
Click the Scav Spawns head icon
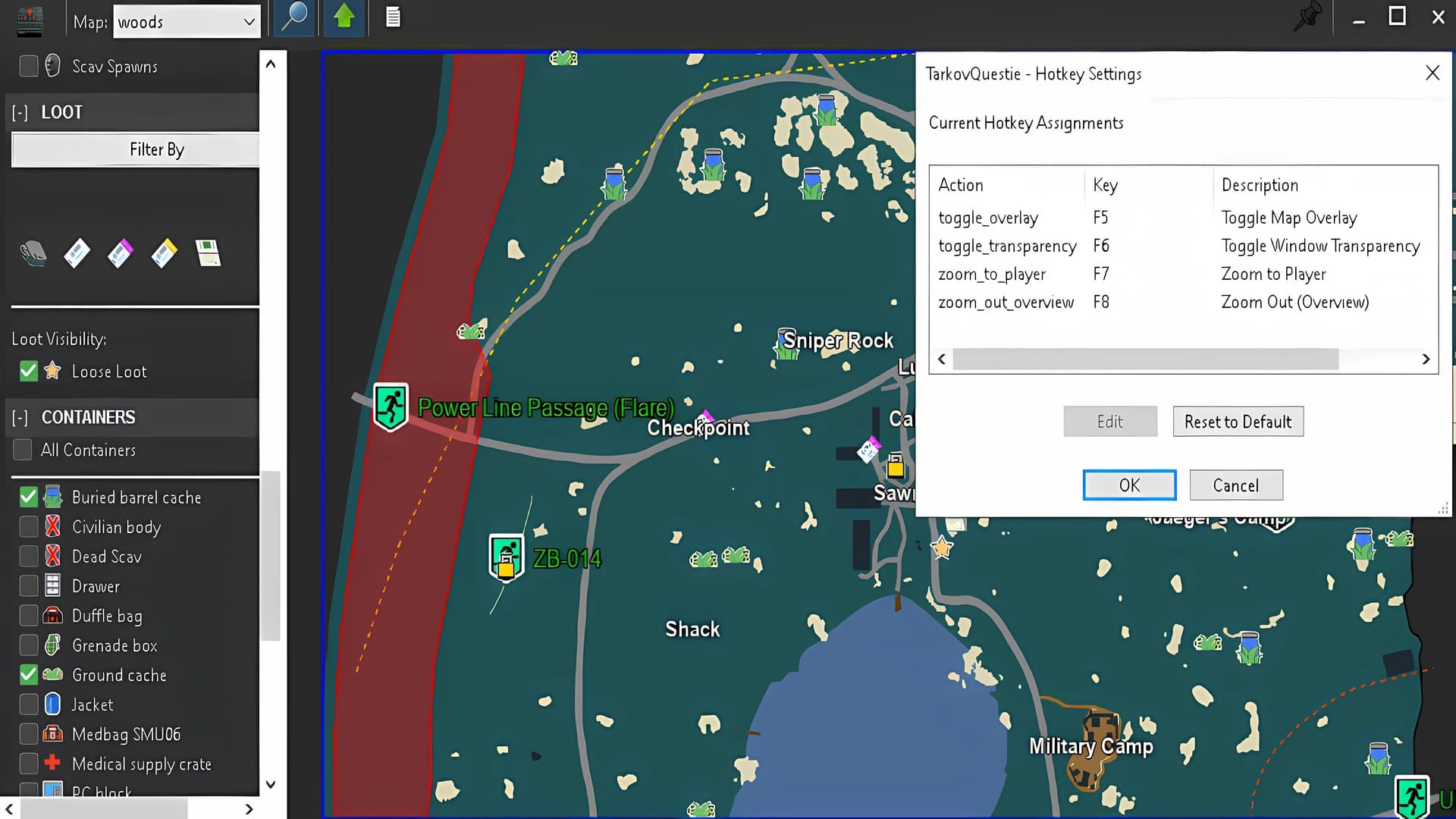click(52, 66)
